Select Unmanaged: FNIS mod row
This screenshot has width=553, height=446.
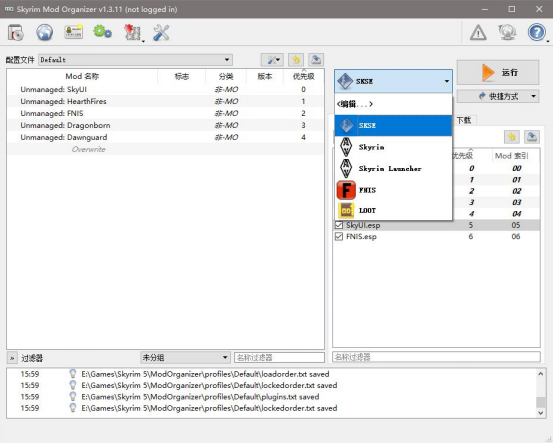165,113
